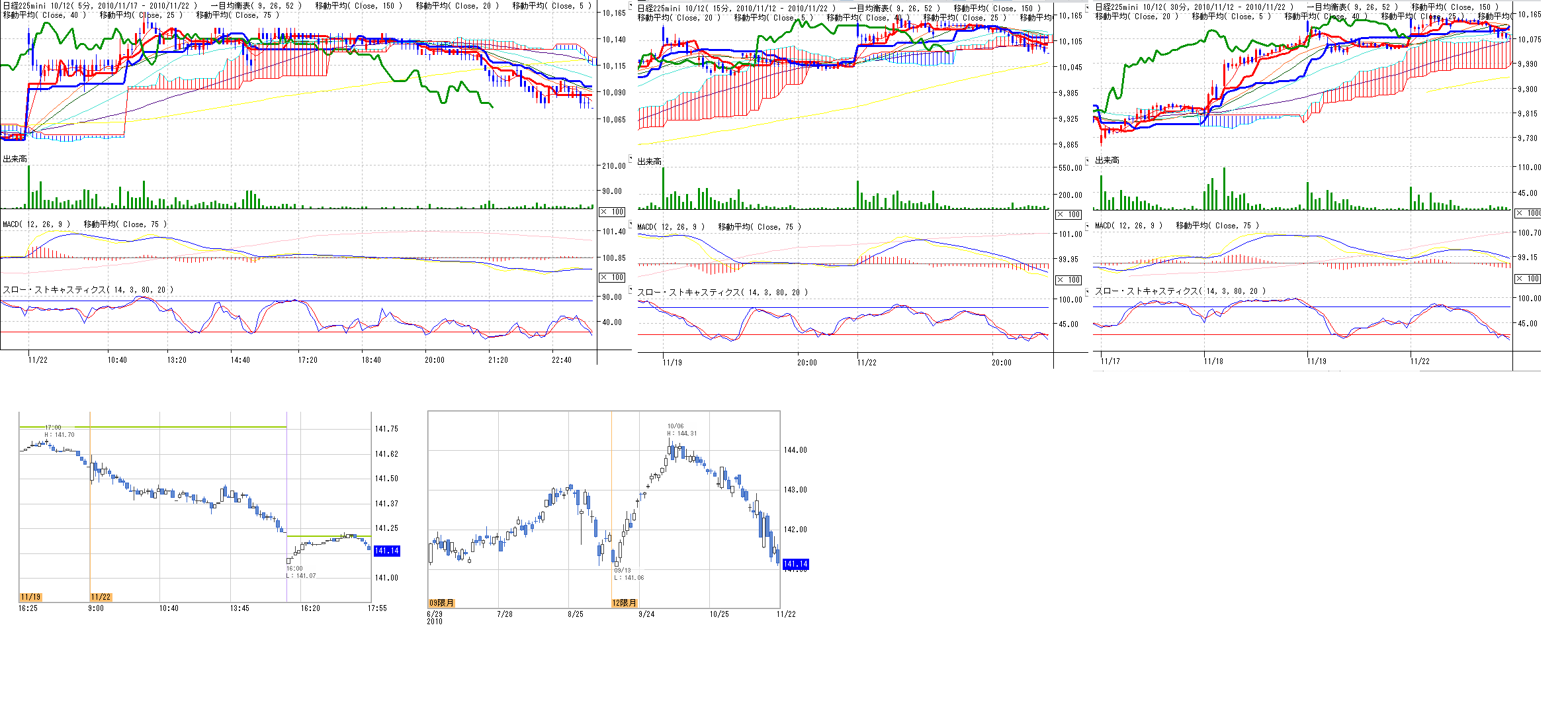Click the ×100 MACD multiplier on 15-minute chart
Screen dimensions: 1568x703
(1068, 280)
